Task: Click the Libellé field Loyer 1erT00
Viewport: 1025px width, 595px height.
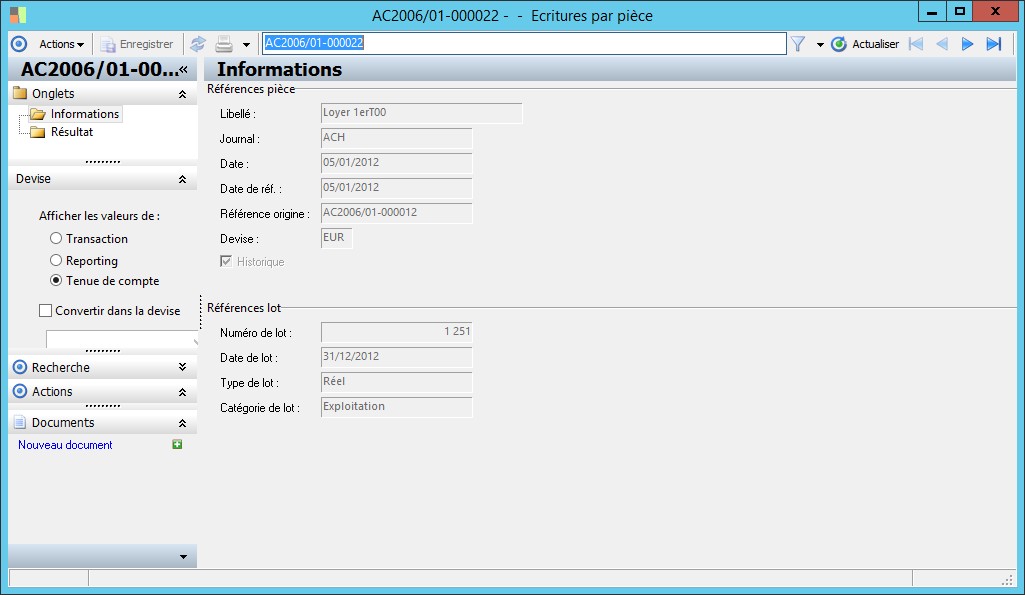Action: coord(422,113)
